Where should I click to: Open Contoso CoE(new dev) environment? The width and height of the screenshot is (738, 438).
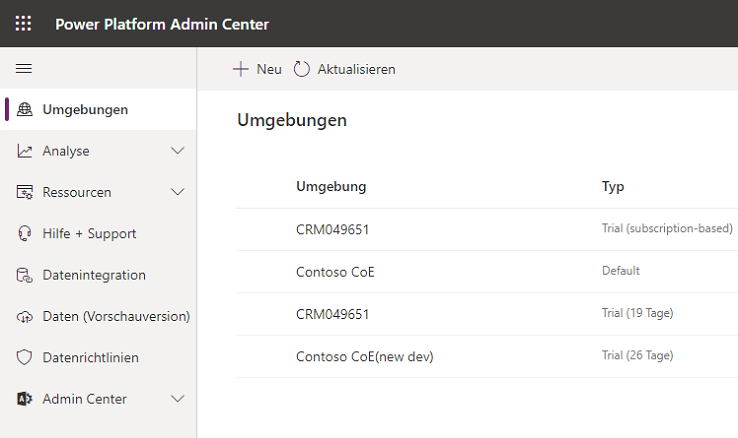coord(365,357)
